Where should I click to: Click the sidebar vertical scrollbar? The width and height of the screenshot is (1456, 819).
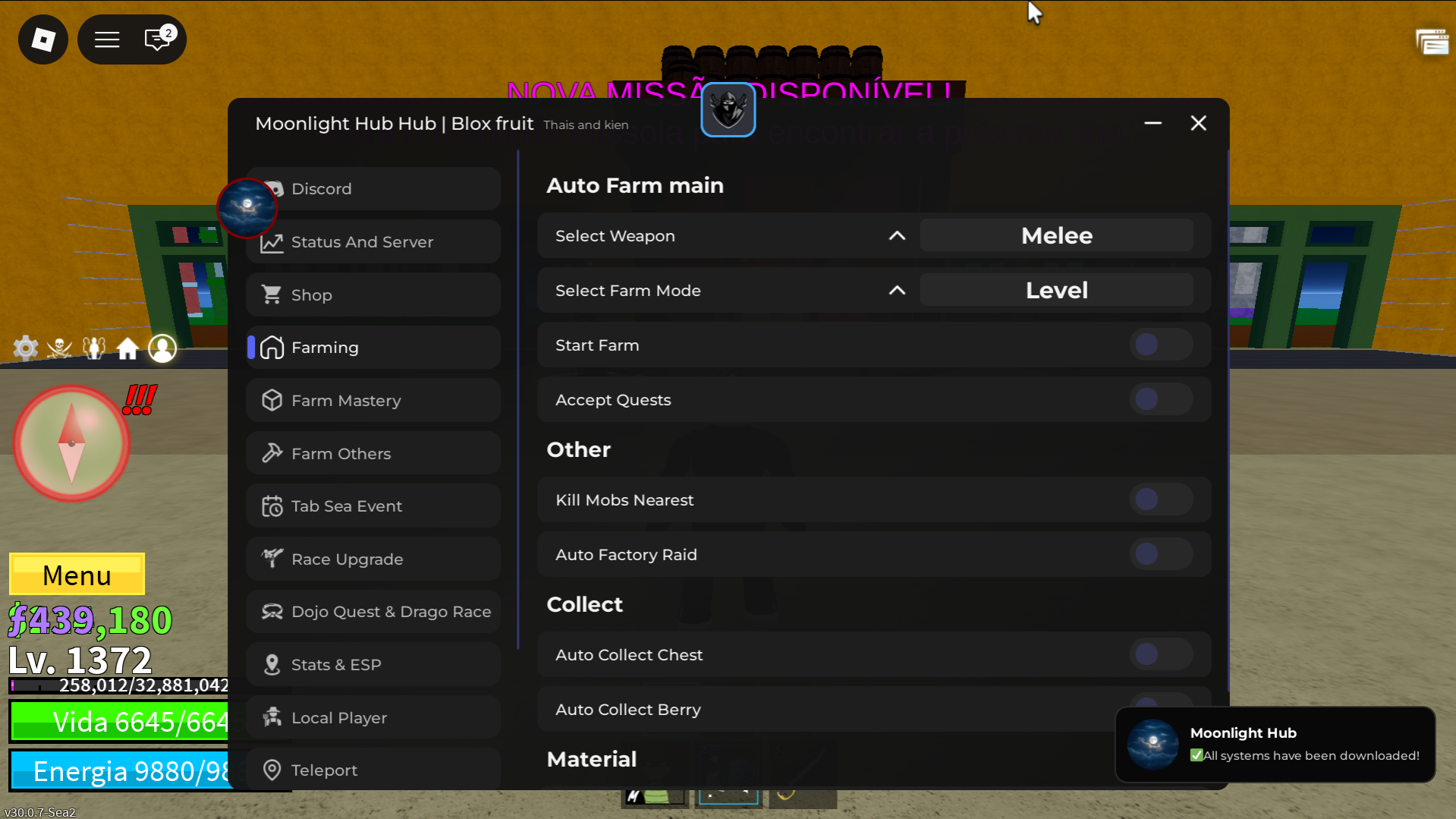[518, 400]
